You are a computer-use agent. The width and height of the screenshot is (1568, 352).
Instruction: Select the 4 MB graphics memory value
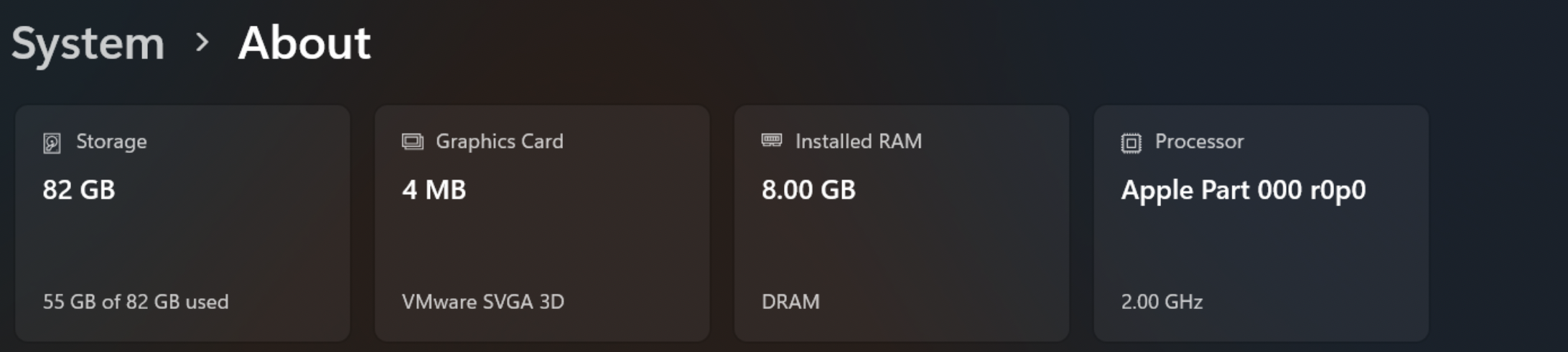click(434, 190)
